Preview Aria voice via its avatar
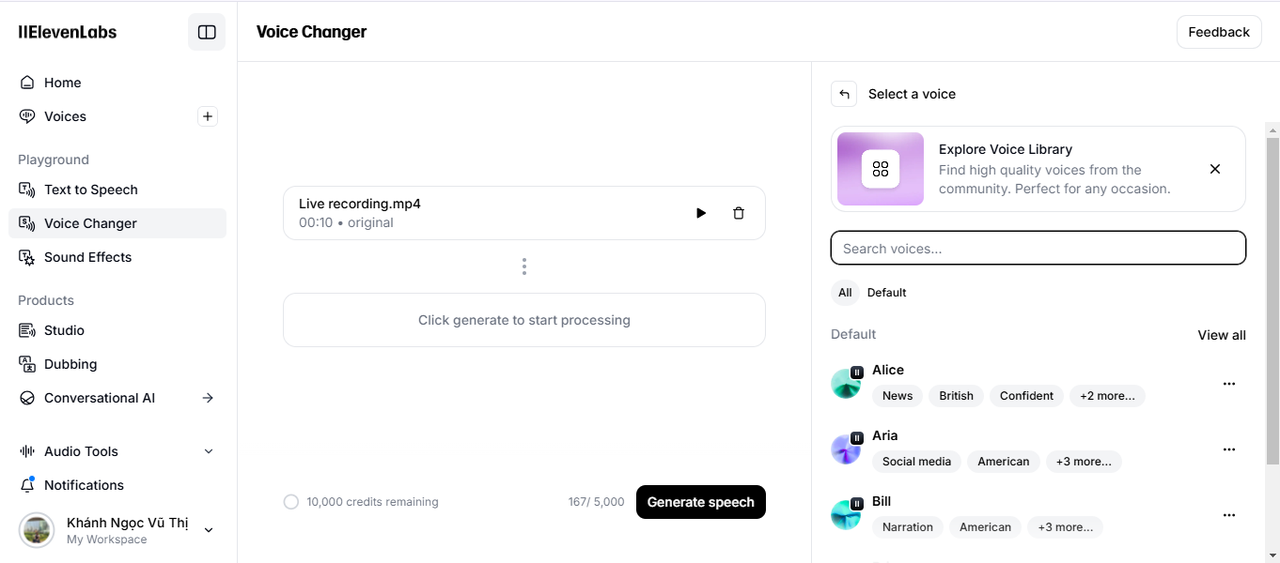This screenshot has height=563, width=1280. (846, 450)
